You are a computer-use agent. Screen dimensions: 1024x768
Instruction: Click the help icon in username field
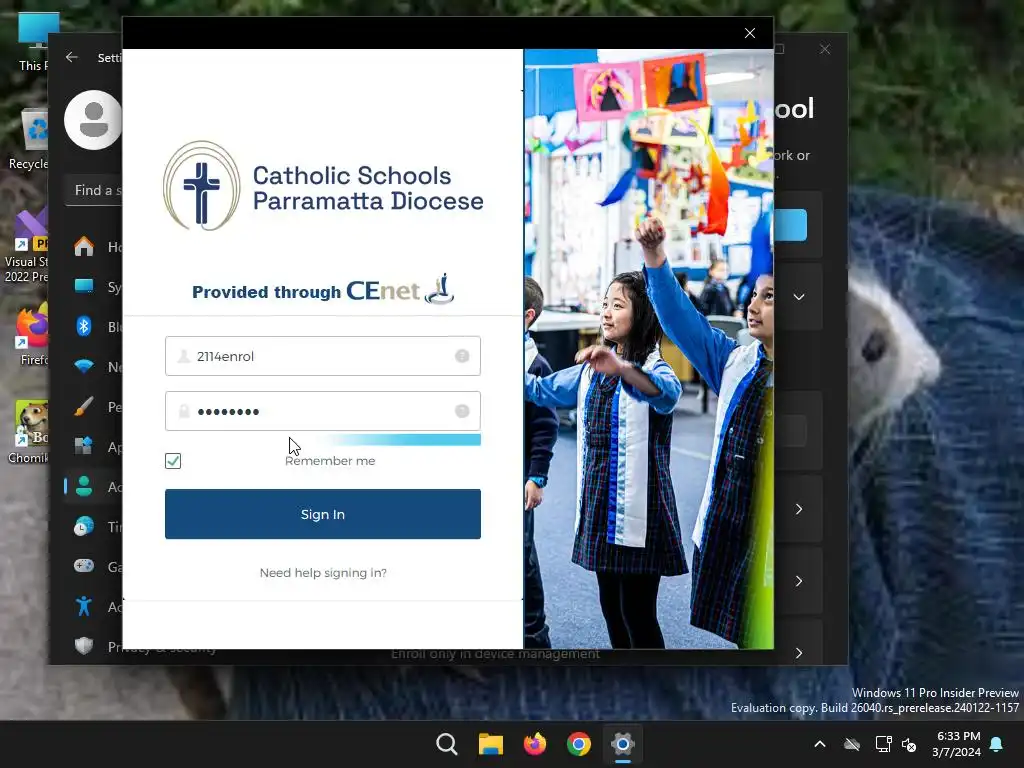(x=462, y=356)
